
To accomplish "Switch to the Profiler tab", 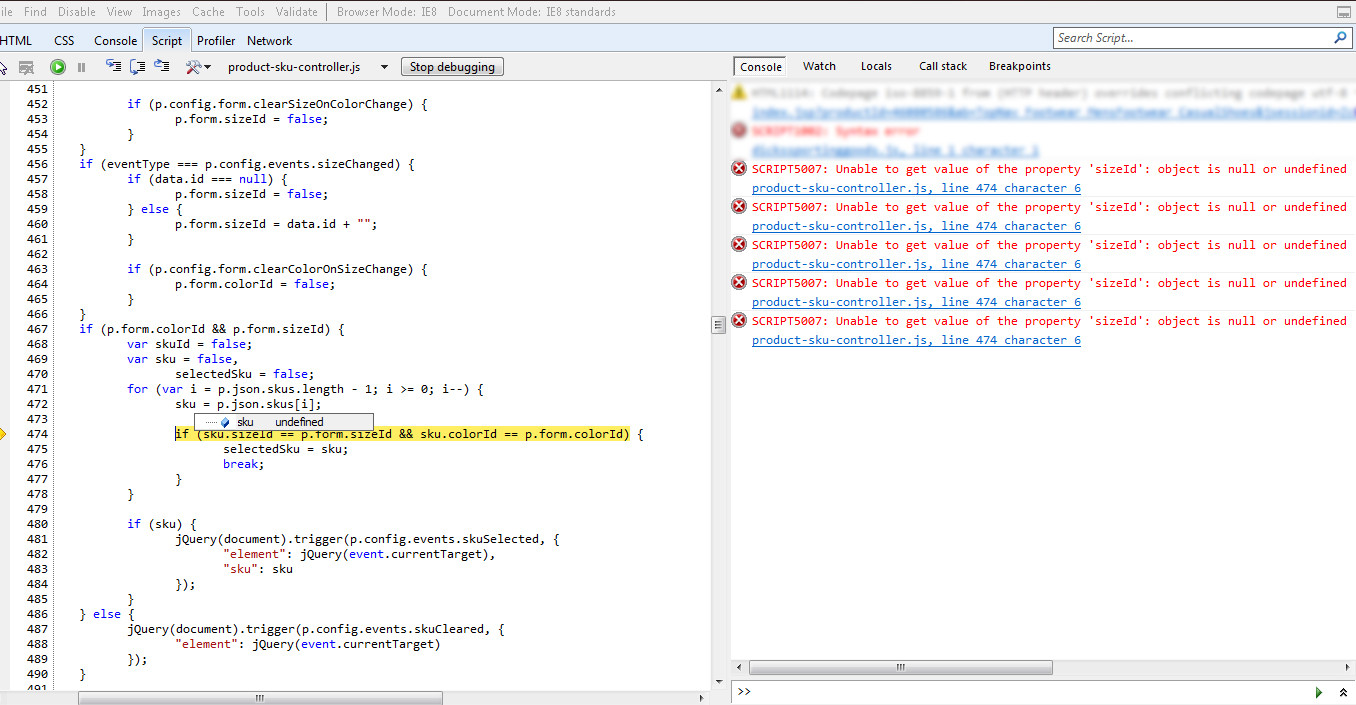I will click(216, 41).
